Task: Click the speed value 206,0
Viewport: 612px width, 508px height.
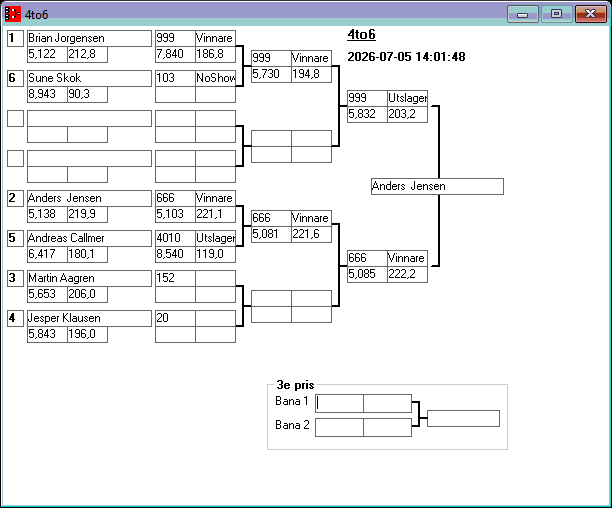Action: coord(87,294)
